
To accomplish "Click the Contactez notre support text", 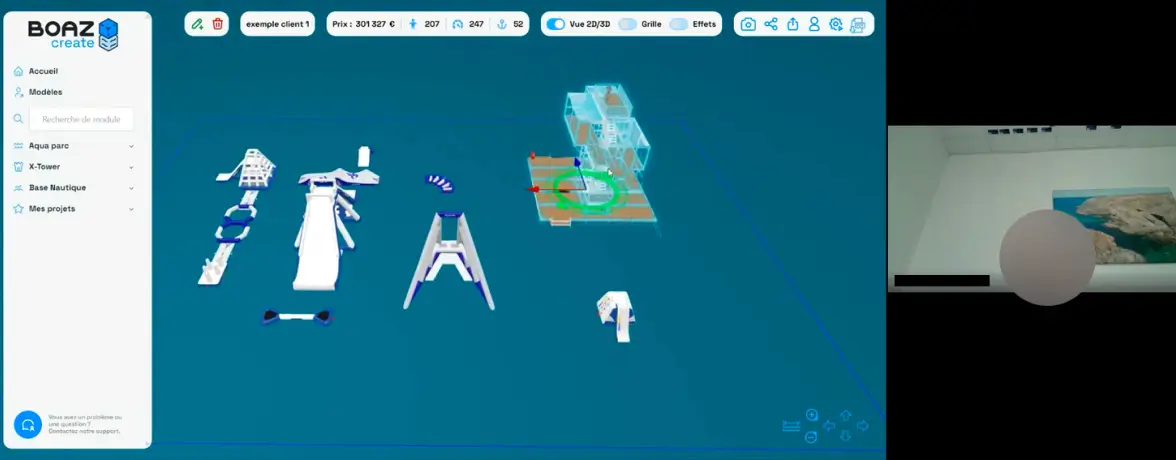I will 84,431.
